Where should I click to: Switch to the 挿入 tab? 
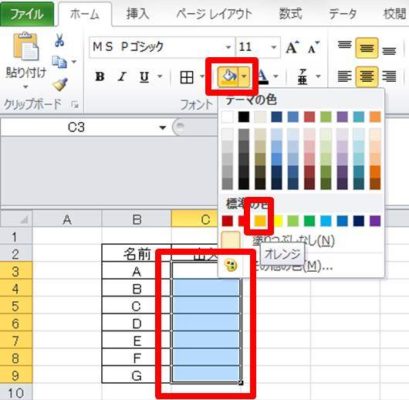pos(138,14)
